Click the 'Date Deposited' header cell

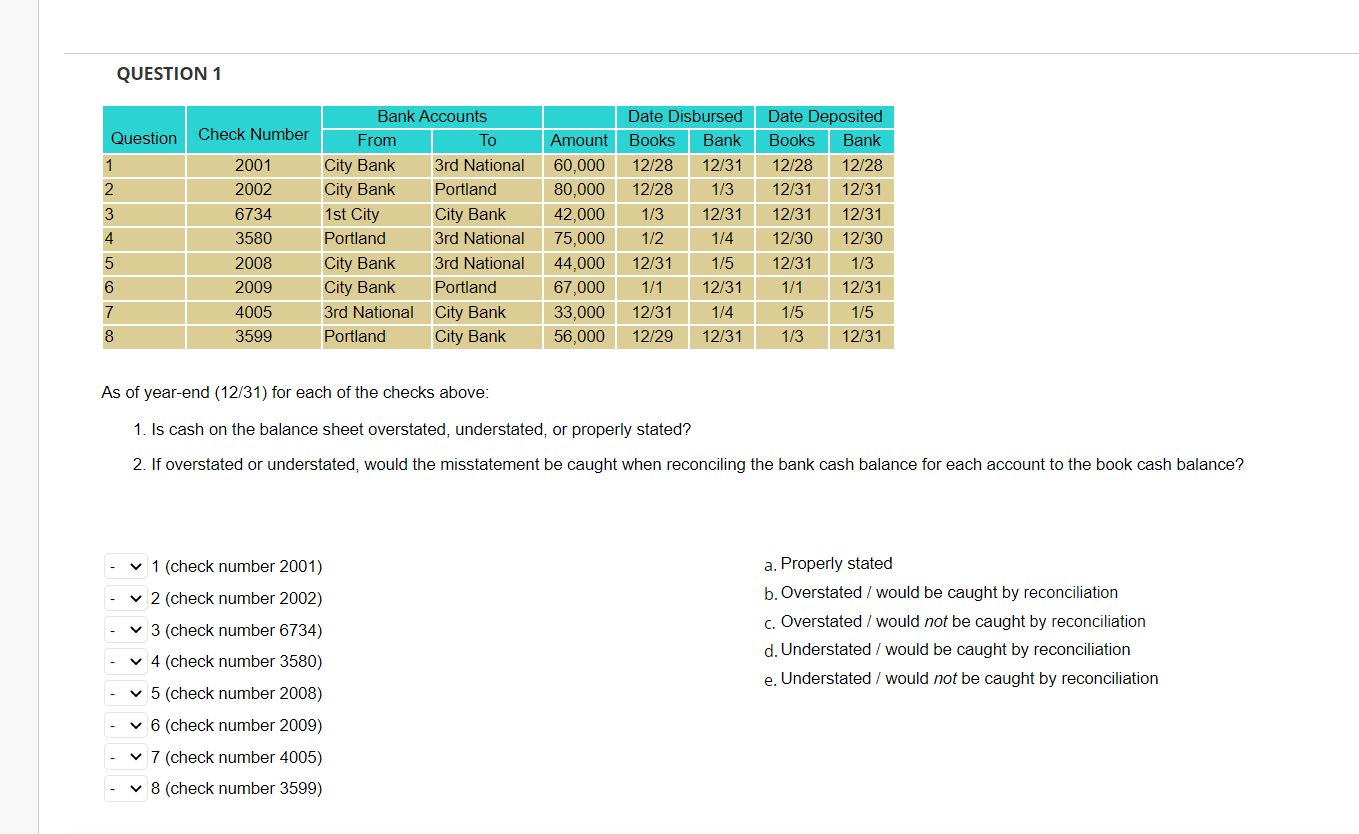(x=825, y=116)
